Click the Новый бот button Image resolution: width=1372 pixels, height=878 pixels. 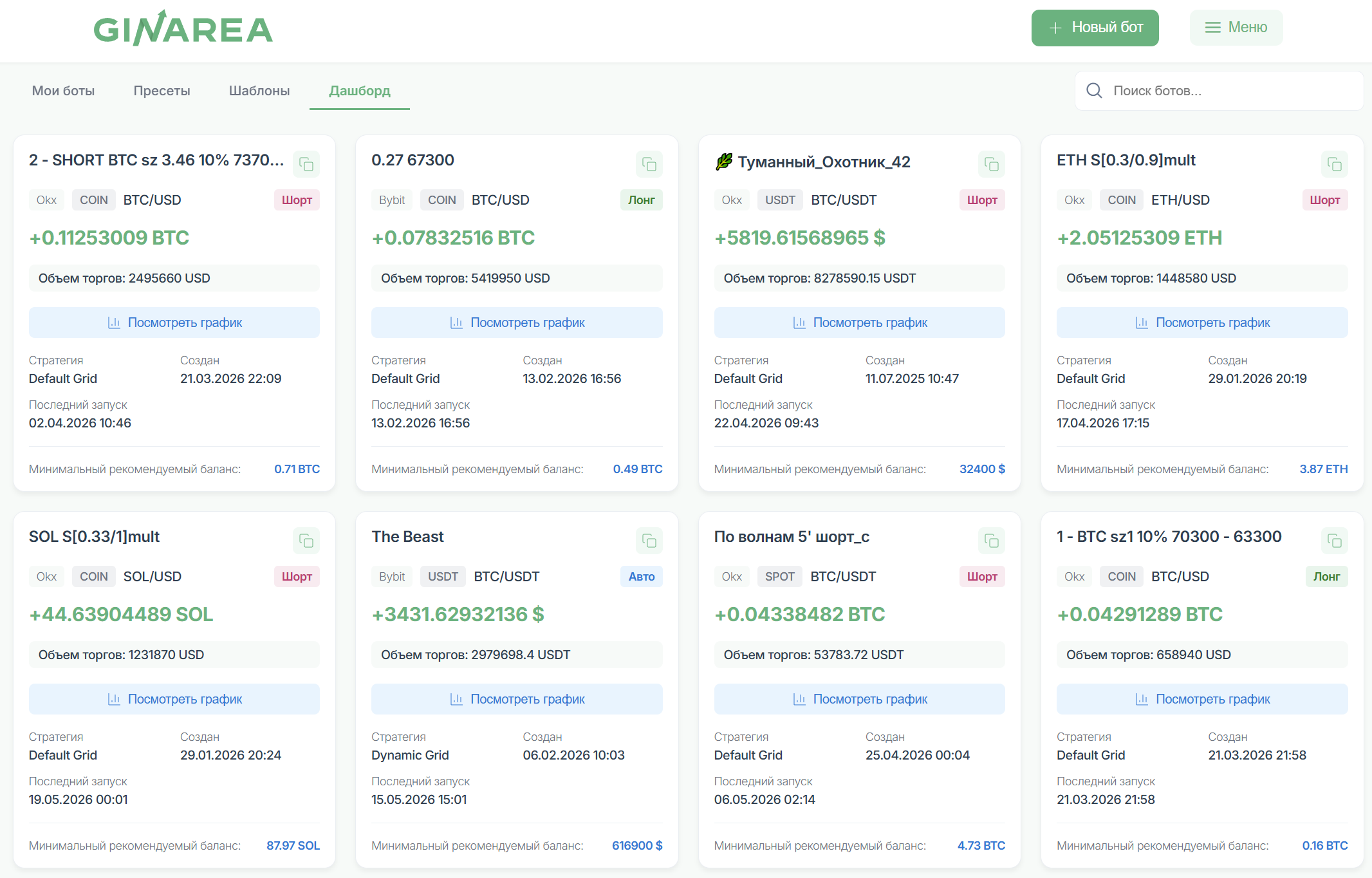[x=1095, y=28]
